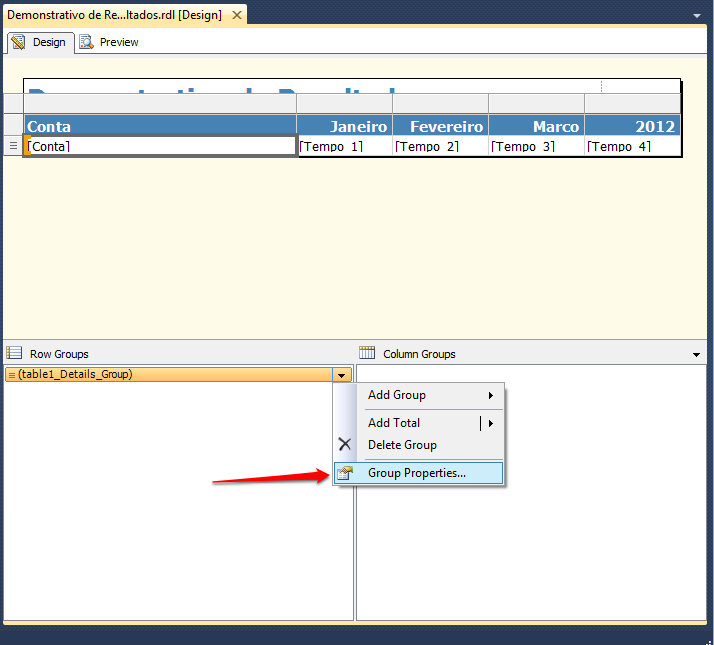Click the details row handle icon
714x645 pixels.
(13, 146)
